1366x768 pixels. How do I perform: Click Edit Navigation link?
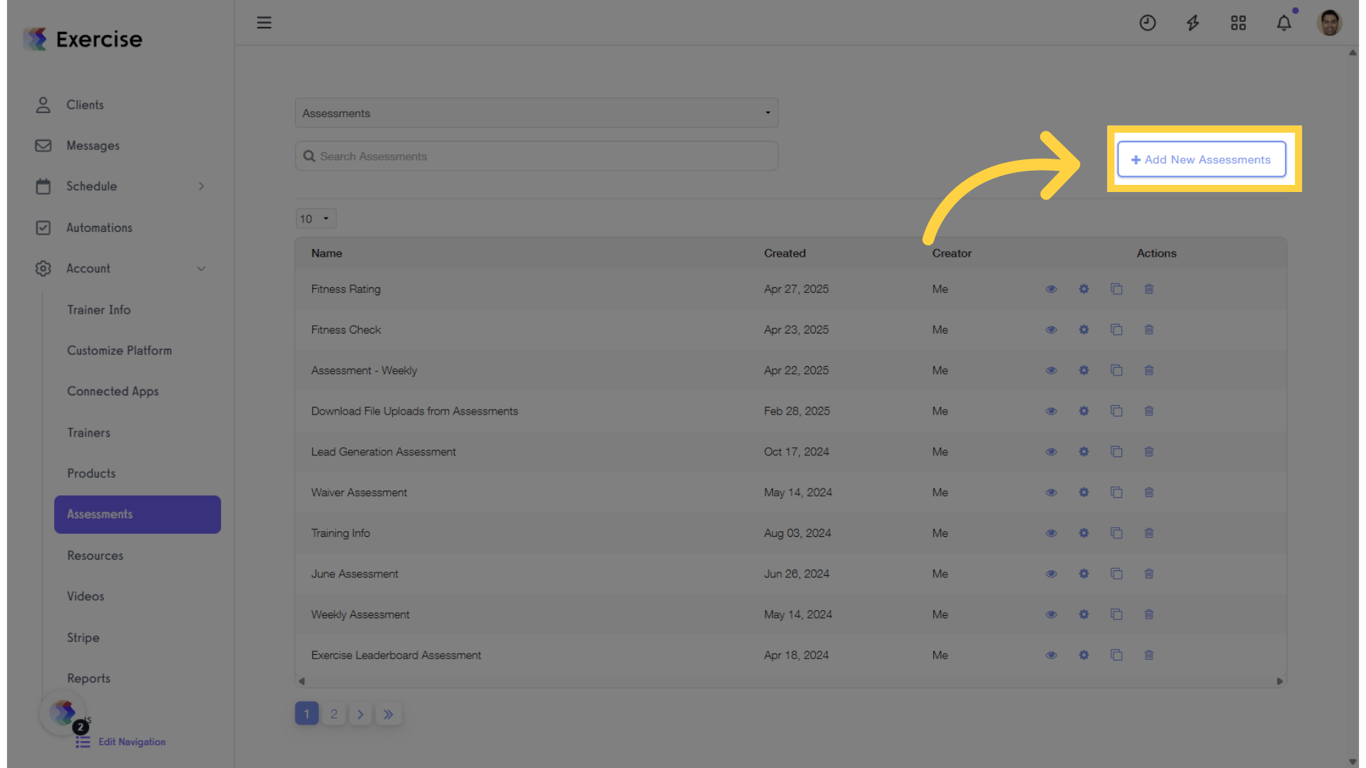[121, 742]
